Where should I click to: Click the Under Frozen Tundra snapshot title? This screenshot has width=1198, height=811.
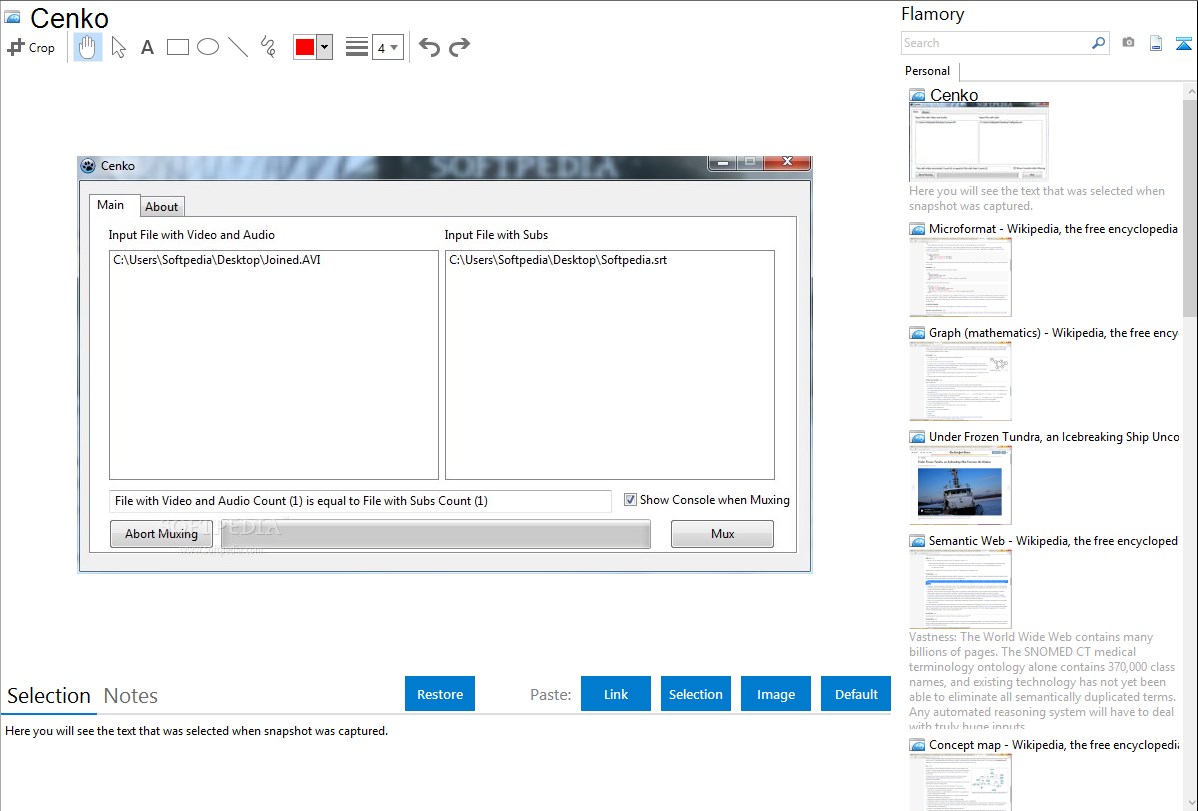coord(1054,436)
